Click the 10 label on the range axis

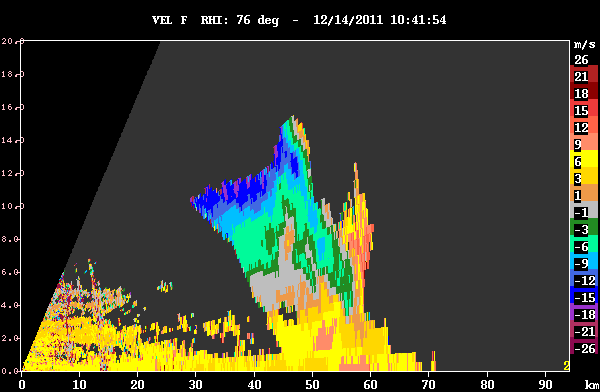[x=79, y=384]
